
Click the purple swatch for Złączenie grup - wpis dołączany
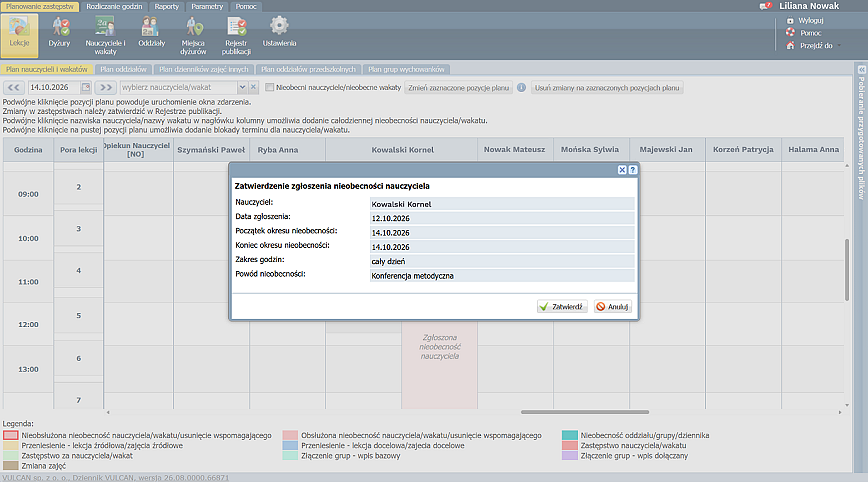tap(570, 456)
